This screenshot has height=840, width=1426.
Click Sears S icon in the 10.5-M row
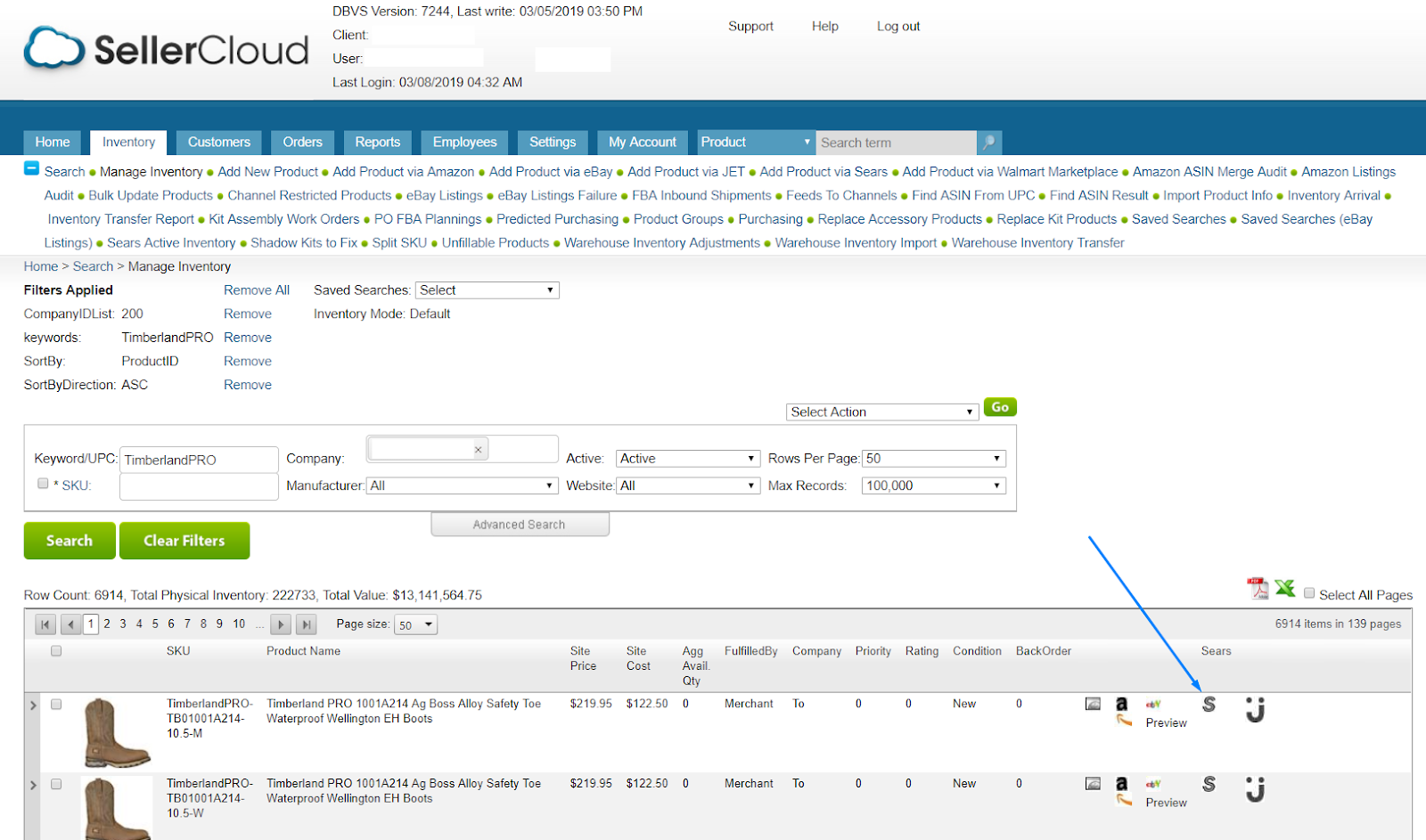(x=1209, y=704)
